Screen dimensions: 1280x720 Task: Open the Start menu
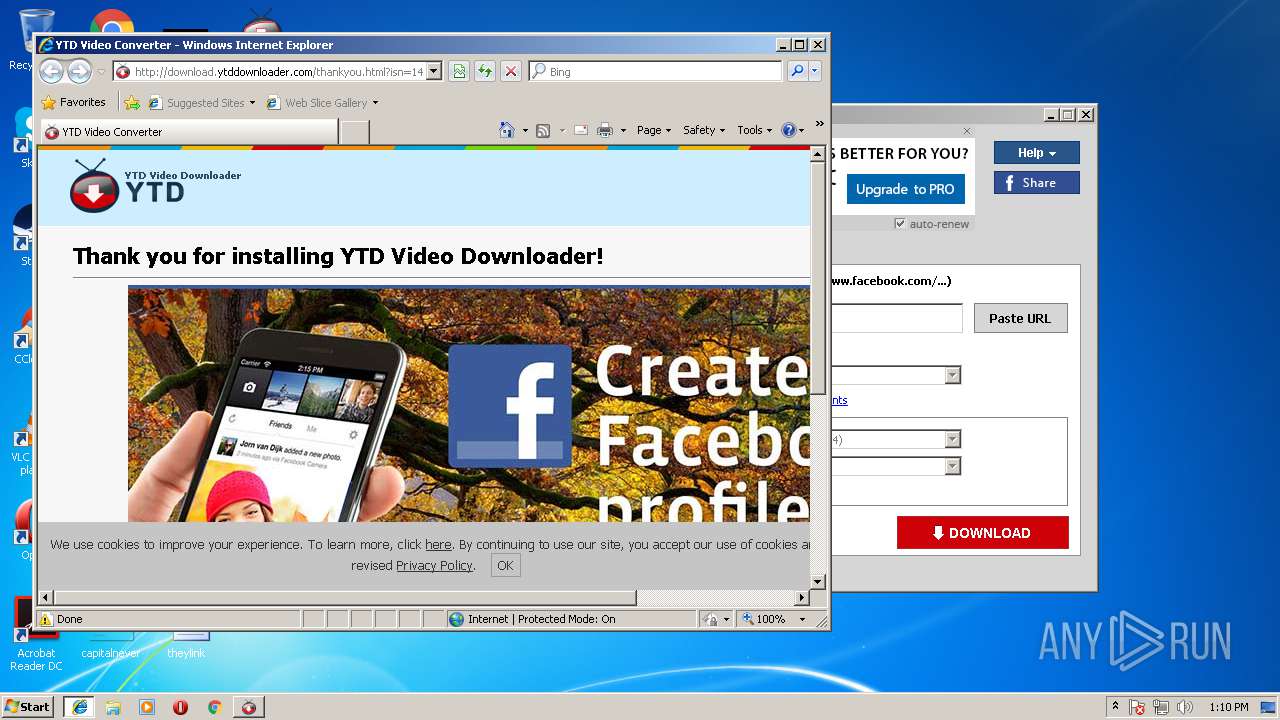click(28, 707)
